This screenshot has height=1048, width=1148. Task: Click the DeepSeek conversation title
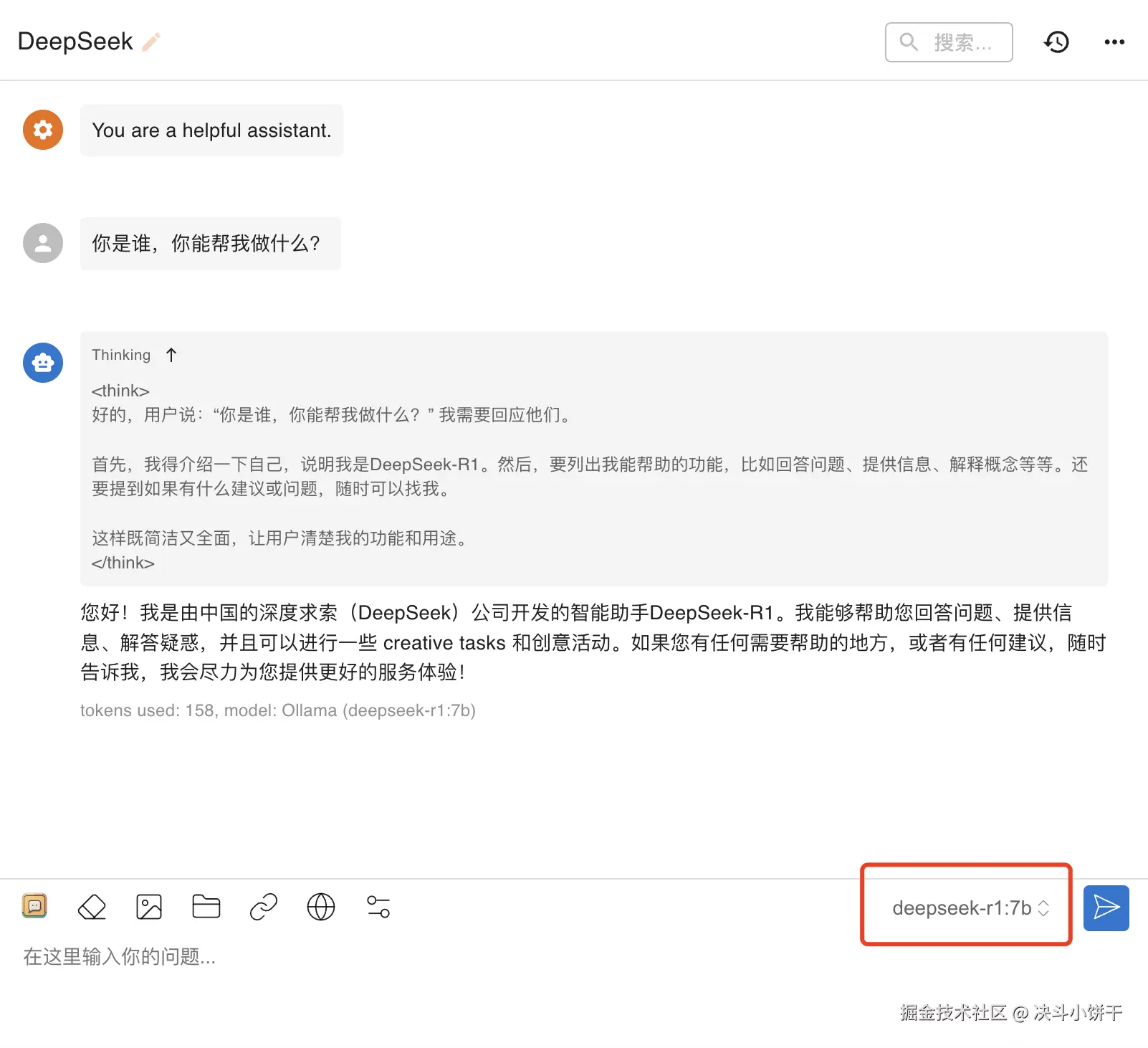[x=75, y=42]
